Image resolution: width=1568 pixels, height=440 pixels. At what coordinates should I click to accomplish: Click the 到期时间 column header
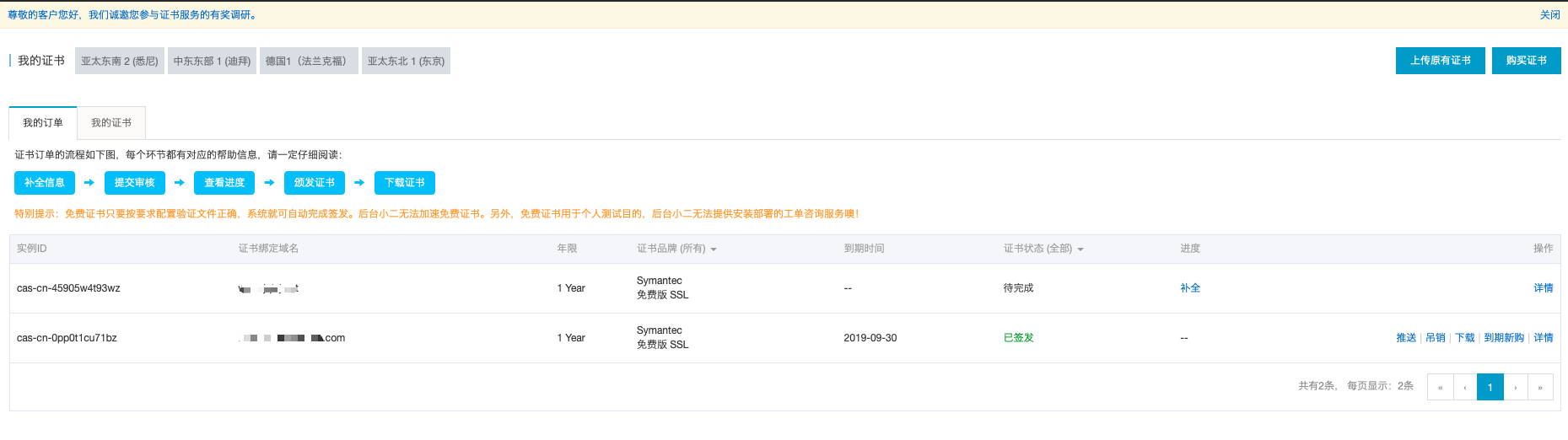[864, 249]
